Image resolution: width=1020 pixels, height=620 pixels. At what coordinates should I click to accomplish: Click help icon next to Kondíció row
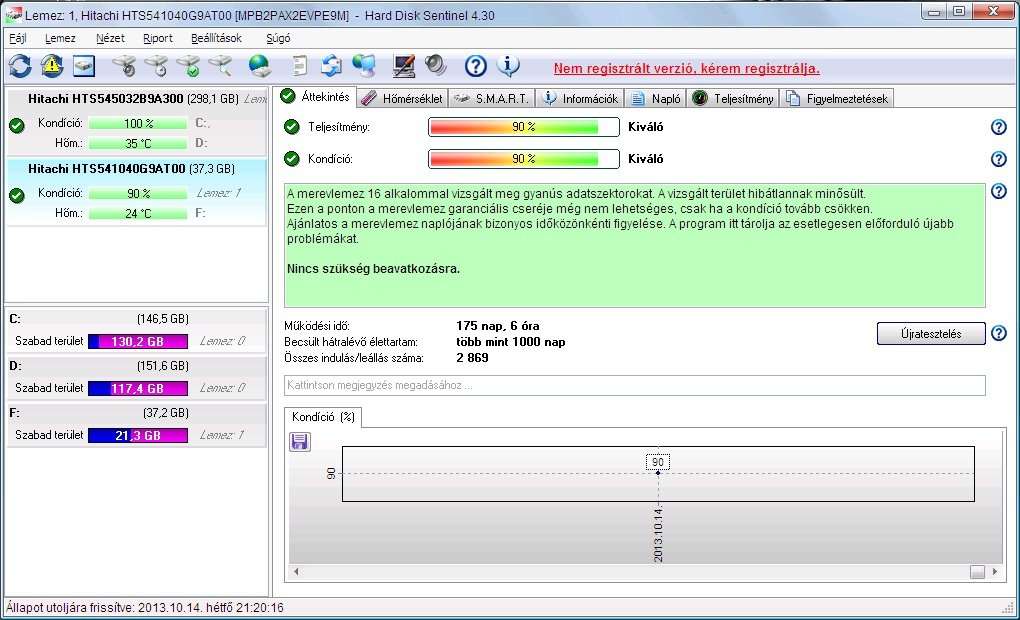click(999, 159)
